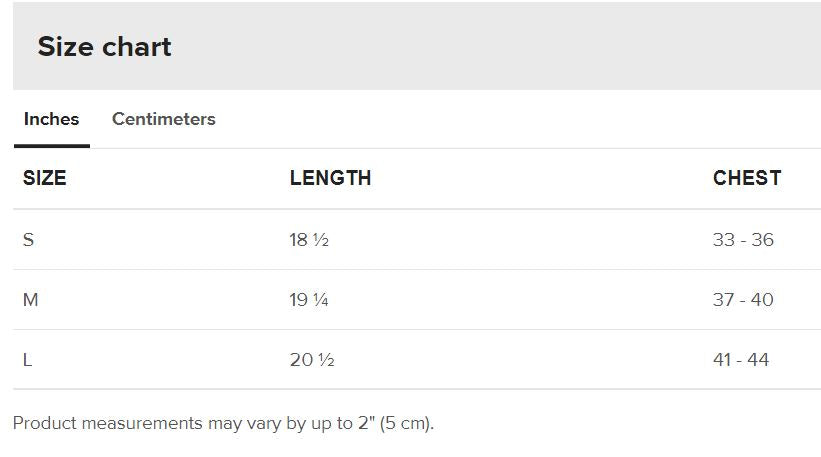Click the 33 - 36 chest value
Screen dimensions: 821x457
(743, 240)
